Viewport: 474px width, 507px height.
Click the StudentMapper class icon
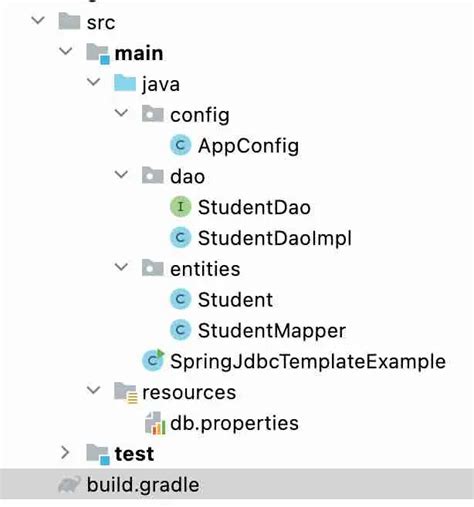(180, 330)
